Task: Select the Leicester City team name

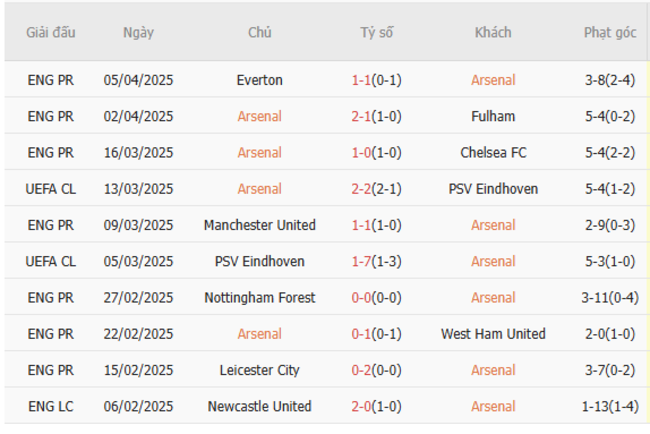Action: [260, 370]
